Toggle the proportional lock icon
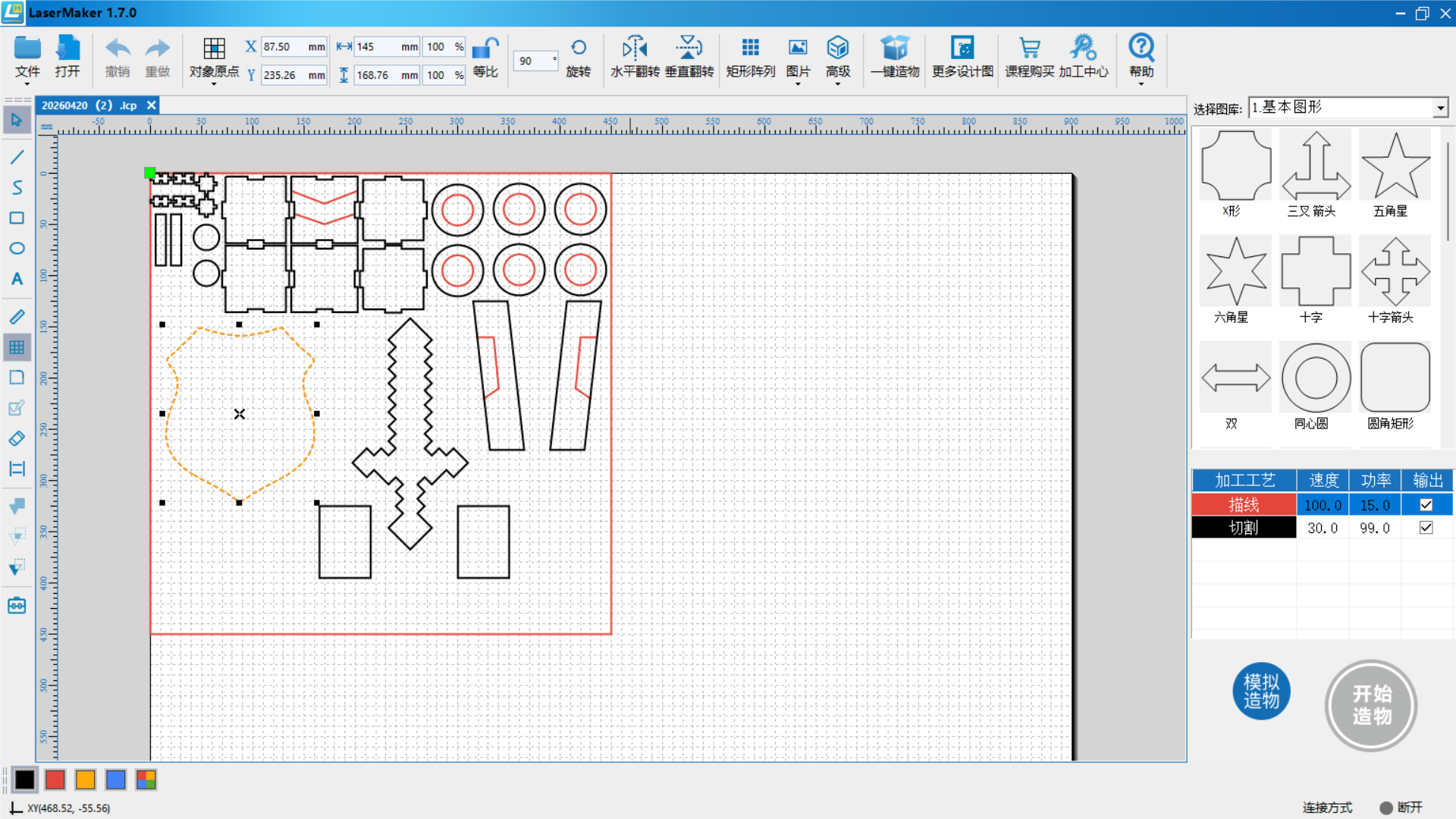 click(x=485, y=49)
